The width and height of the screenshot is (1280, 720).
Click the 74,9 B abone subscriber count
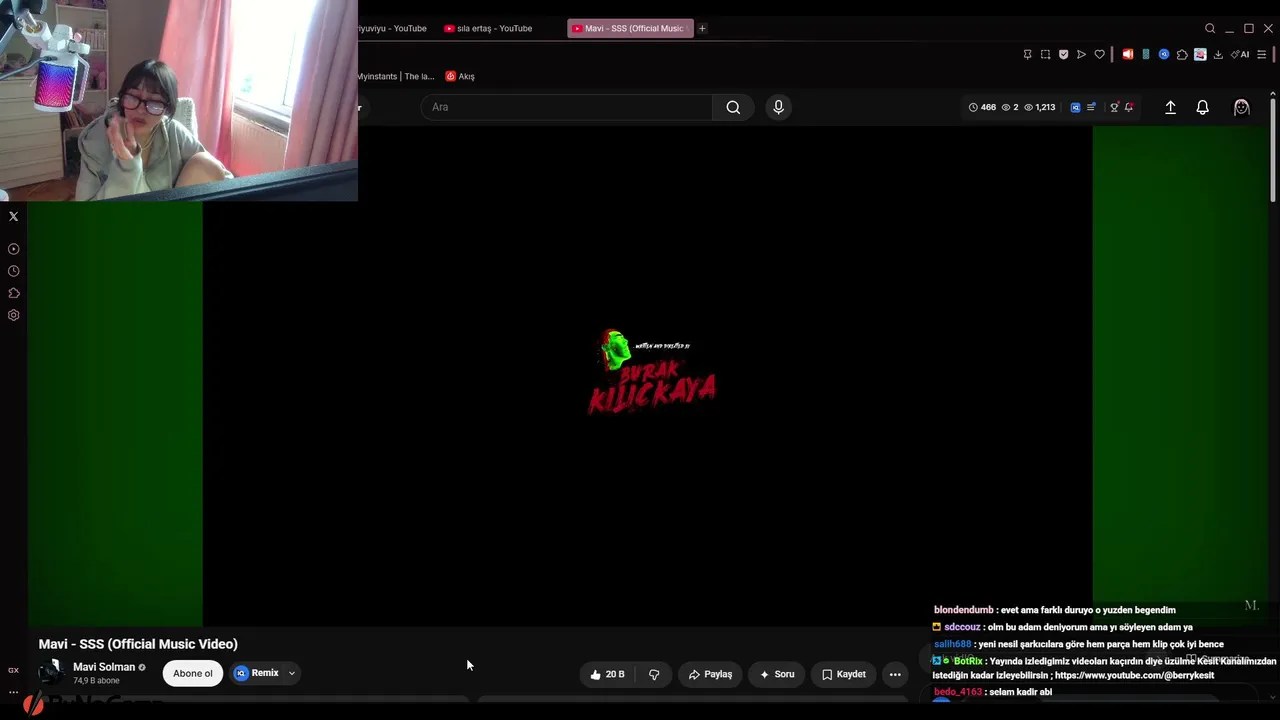tap(96, 681)
